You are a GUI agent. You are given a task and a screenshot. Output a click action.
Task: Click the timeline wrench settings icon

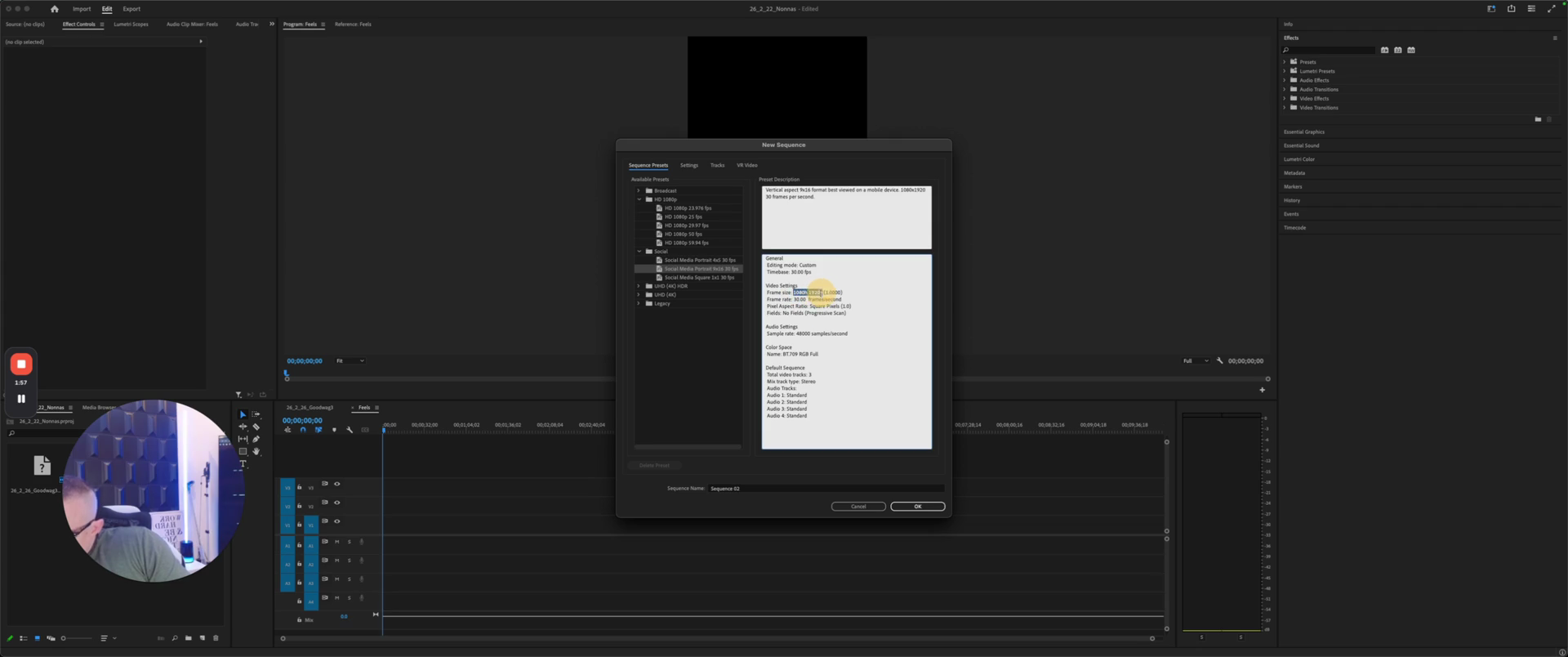point(350,430)
